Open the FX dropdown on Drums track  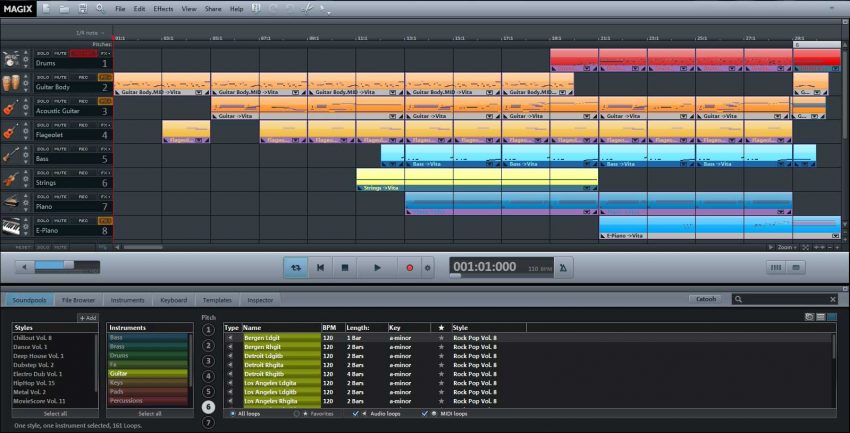(105, 54)
